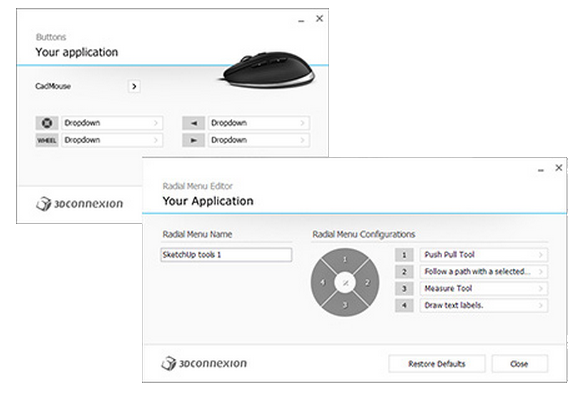Open the Follow a path command dropdown
The image size is (585, 397).
(x=484, y=272)
